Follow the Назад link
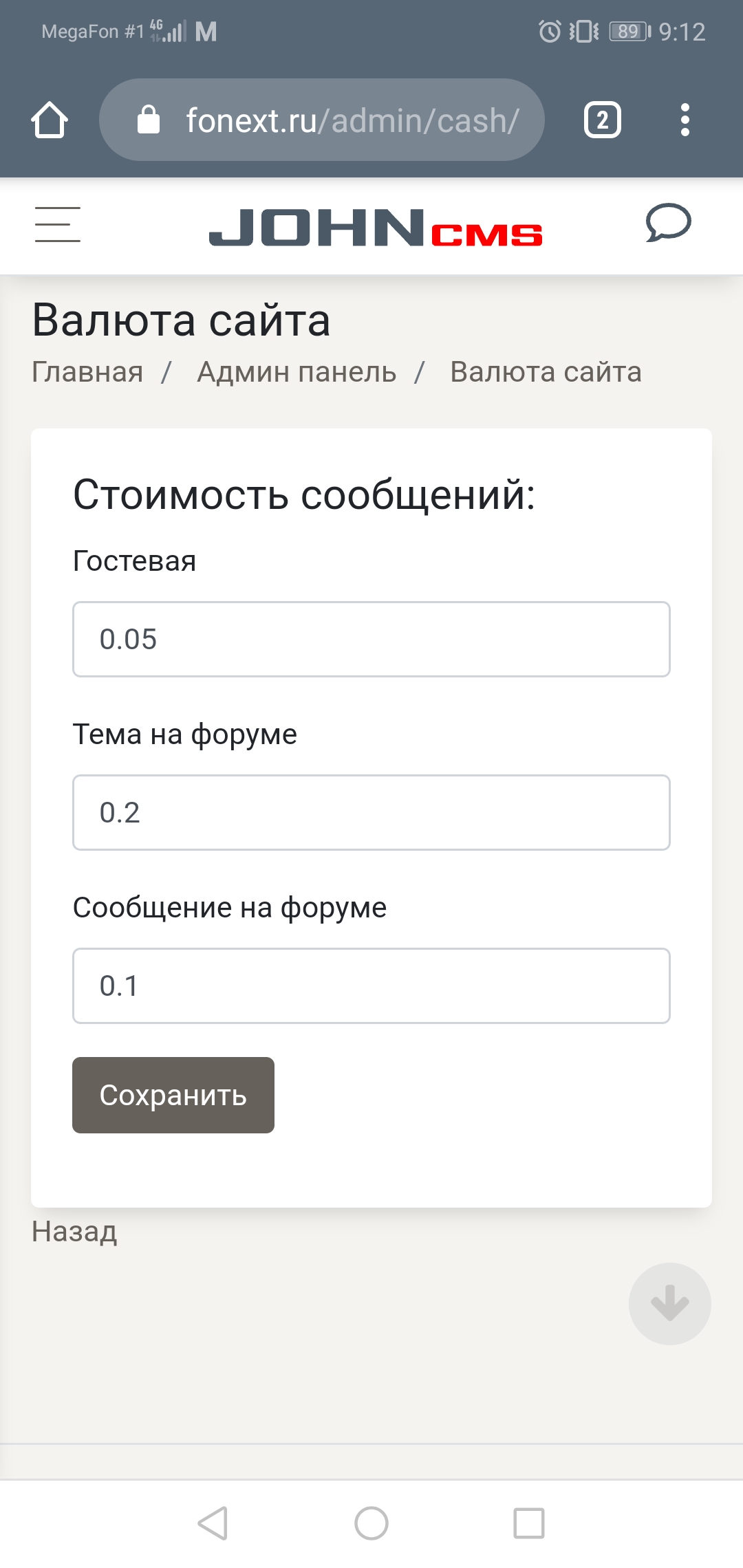This screenshot has height=1568, width=743. (x=74, y=1232)
